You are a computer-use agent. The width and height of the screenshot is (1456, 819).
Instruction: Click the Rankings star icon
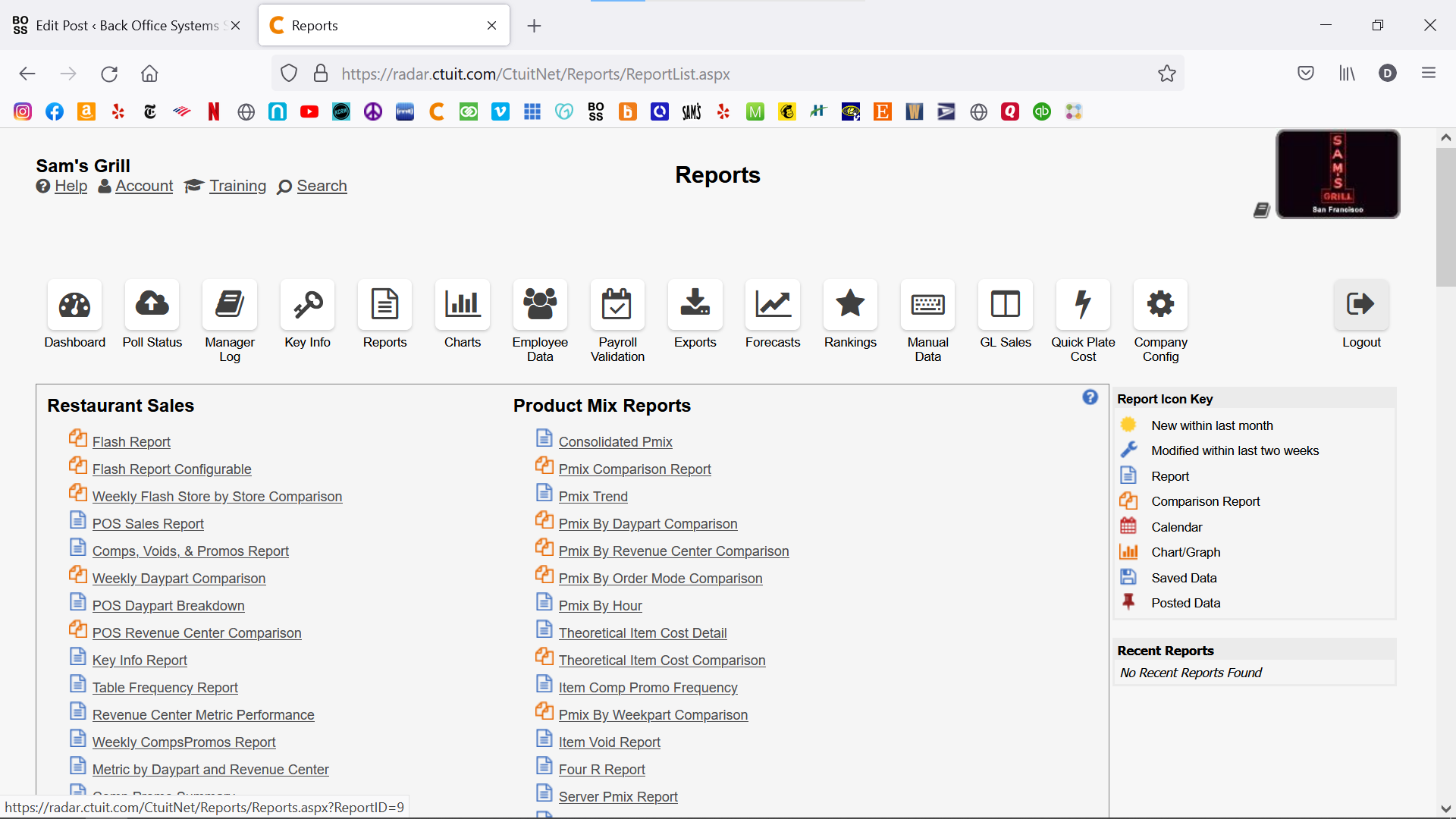click(850, 305)
